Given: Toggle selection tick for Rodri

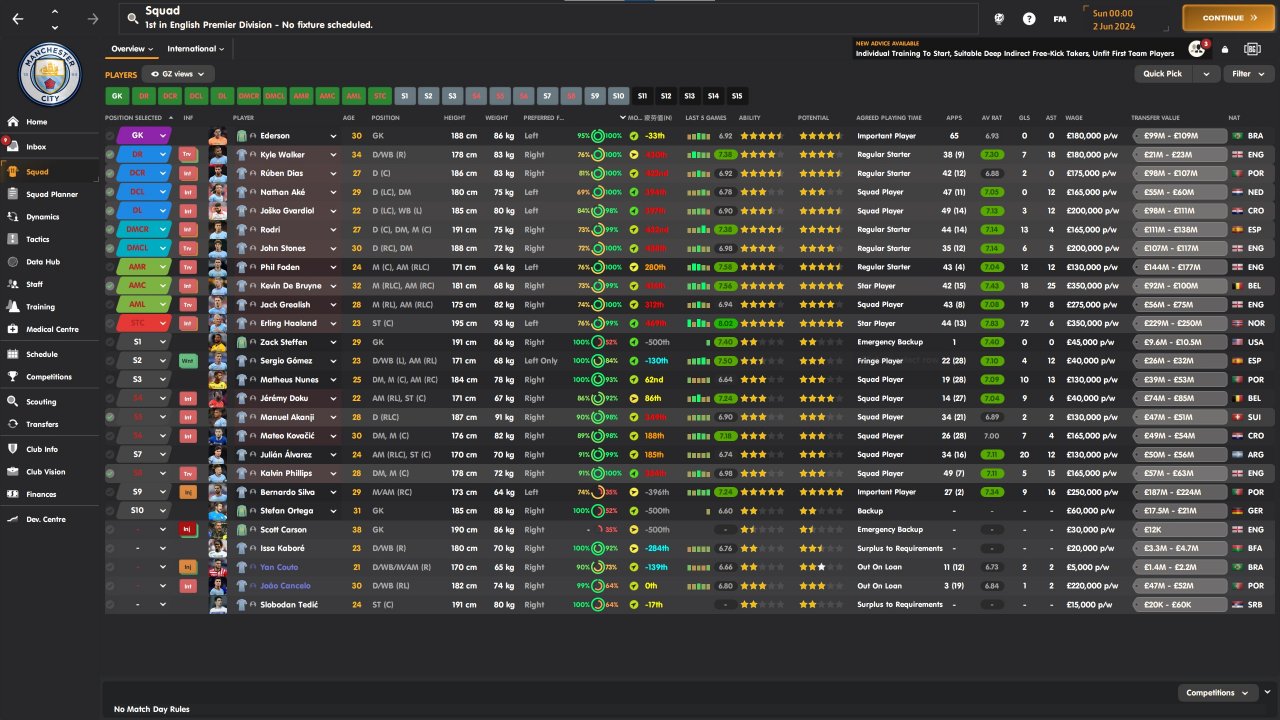Looking at the screenshot, I should coord(110,229).
